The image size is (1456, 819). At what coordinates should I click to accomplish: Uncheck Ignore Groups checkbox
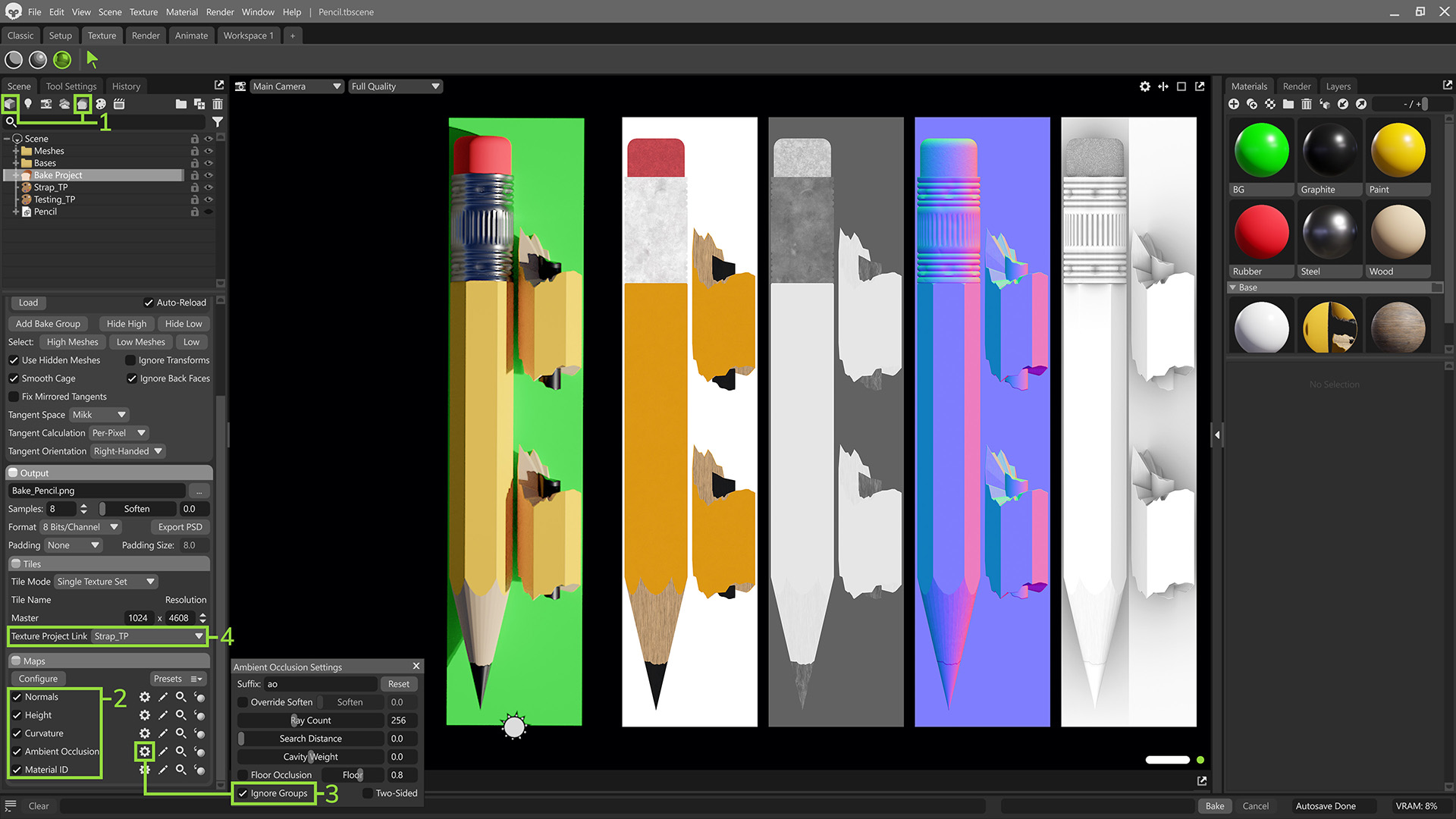coord(243,793)
